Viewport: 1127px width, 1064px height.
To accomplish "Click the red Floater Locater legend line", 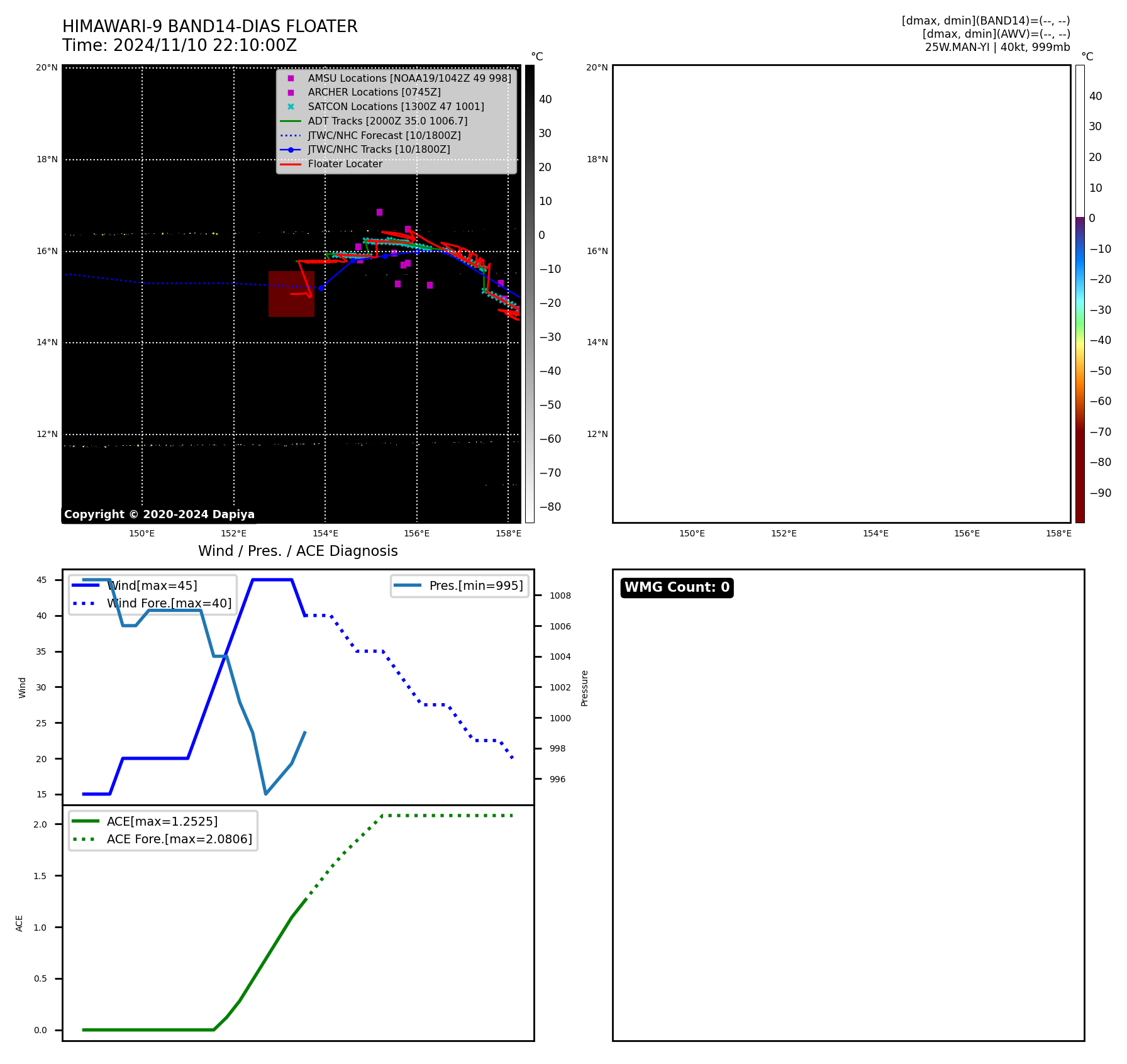I will (291, 164).
